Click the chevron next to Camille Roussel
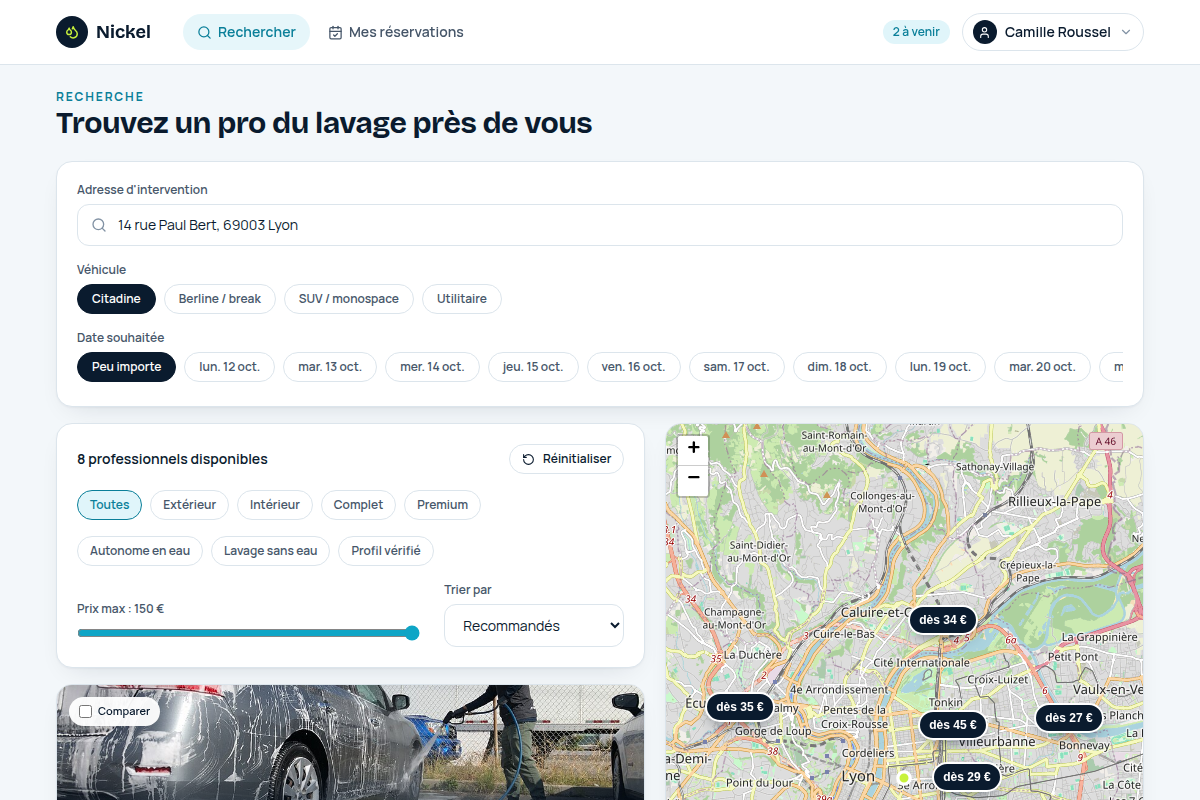 point(1126,32)
